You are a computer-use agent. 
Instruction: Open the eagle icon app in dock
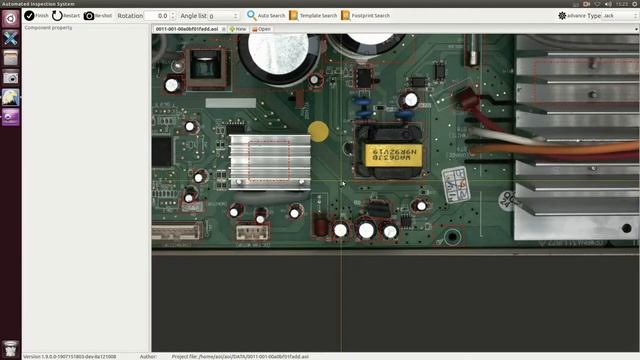[x=11, y=98]
